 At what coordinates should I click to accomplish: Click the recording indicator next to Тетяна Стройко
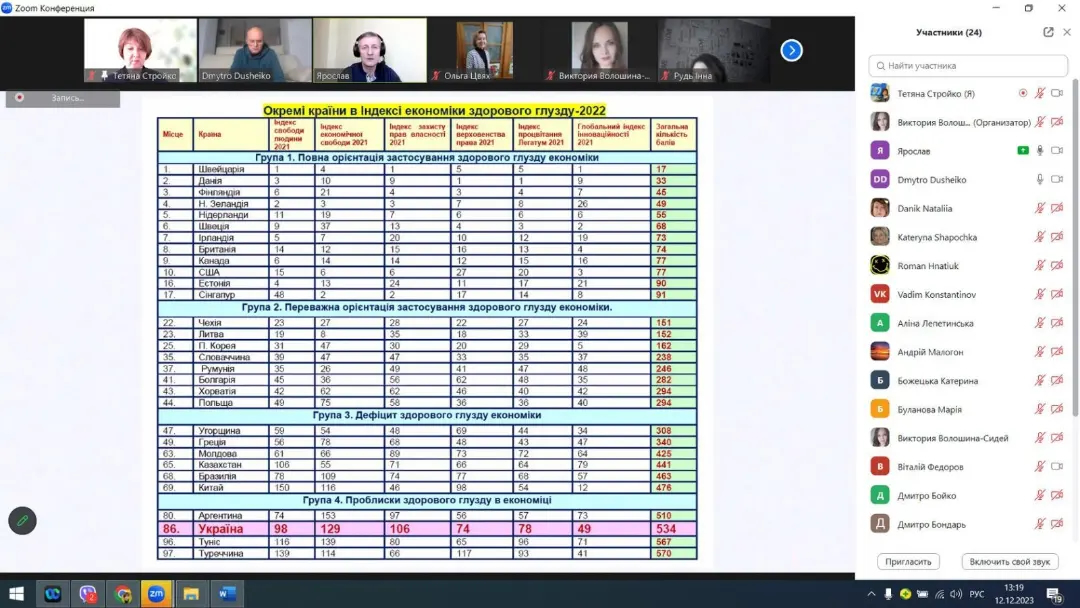pos(1023,93)
